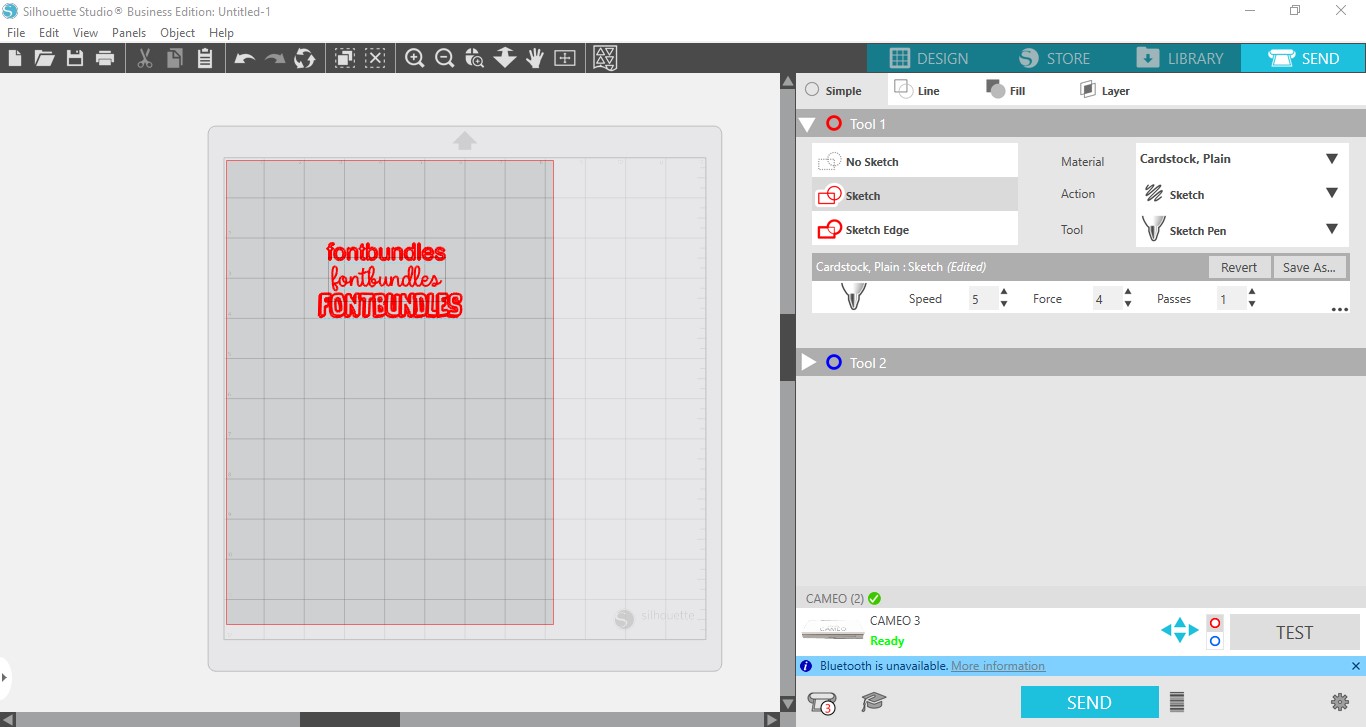Create a new document with the blank page icon

coord(15,58)
